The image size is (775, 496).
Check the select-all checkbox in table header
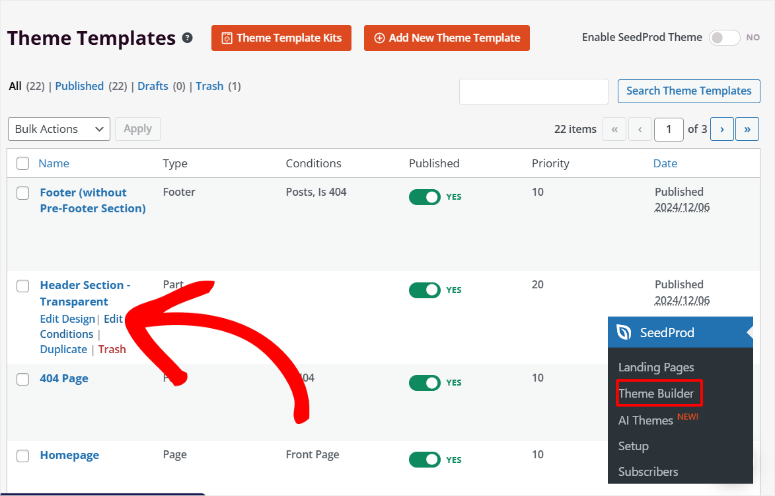point(23,164)
